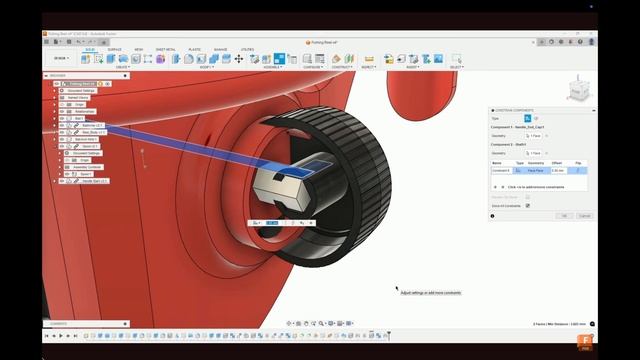The height and width of the screenshot is (360, 640).
Task: Click the Construct offset plane icon
Action: [336, 59]
